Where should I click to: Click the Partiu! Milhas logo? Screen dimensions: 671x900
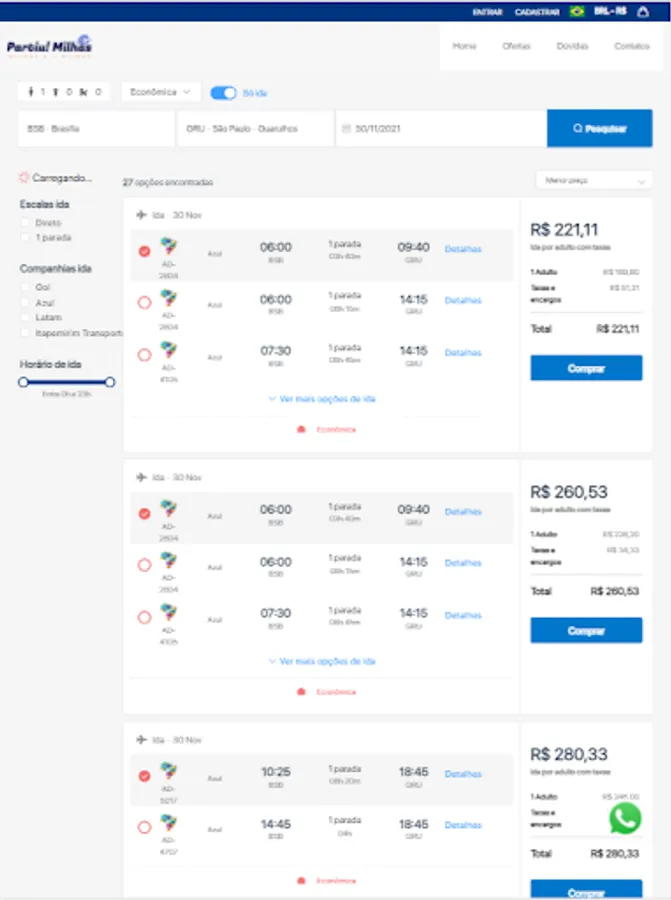49,46
